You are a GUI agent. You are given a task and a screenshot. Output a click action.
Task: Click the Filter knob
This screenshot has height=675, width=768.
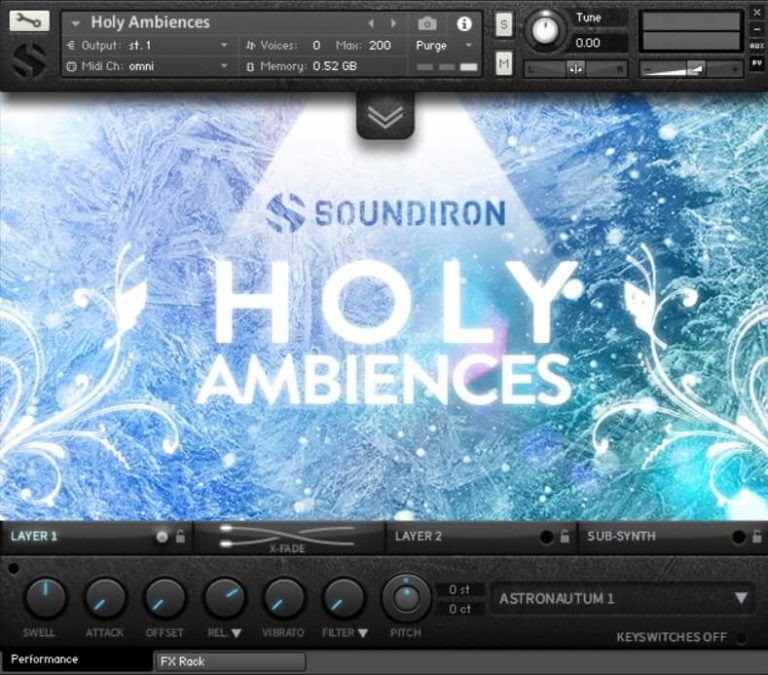343,598
